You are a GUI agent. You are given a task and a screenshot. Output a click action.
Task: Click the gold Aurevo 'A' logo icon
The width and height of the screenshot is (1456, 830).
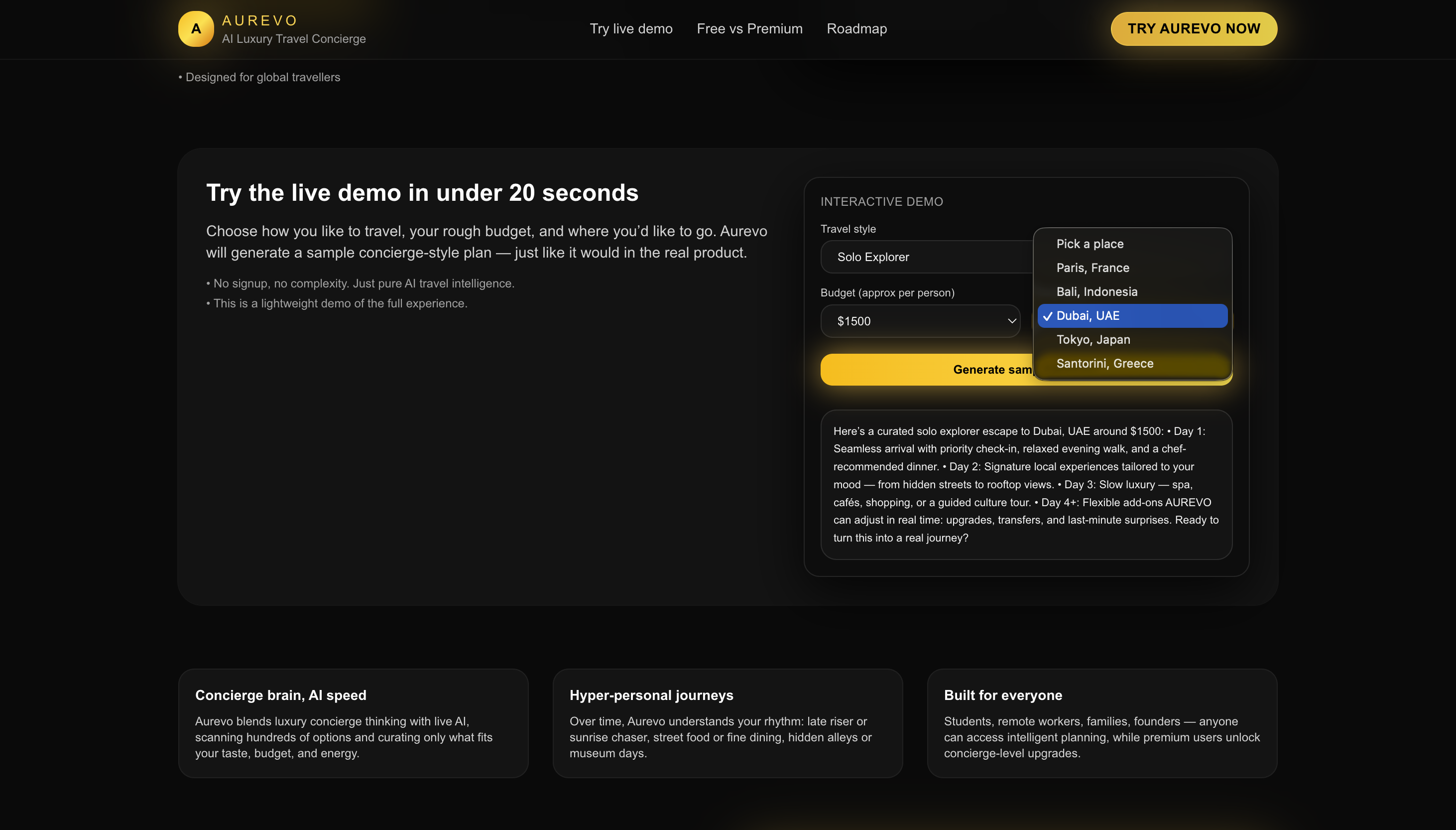(x=195, y=28)
